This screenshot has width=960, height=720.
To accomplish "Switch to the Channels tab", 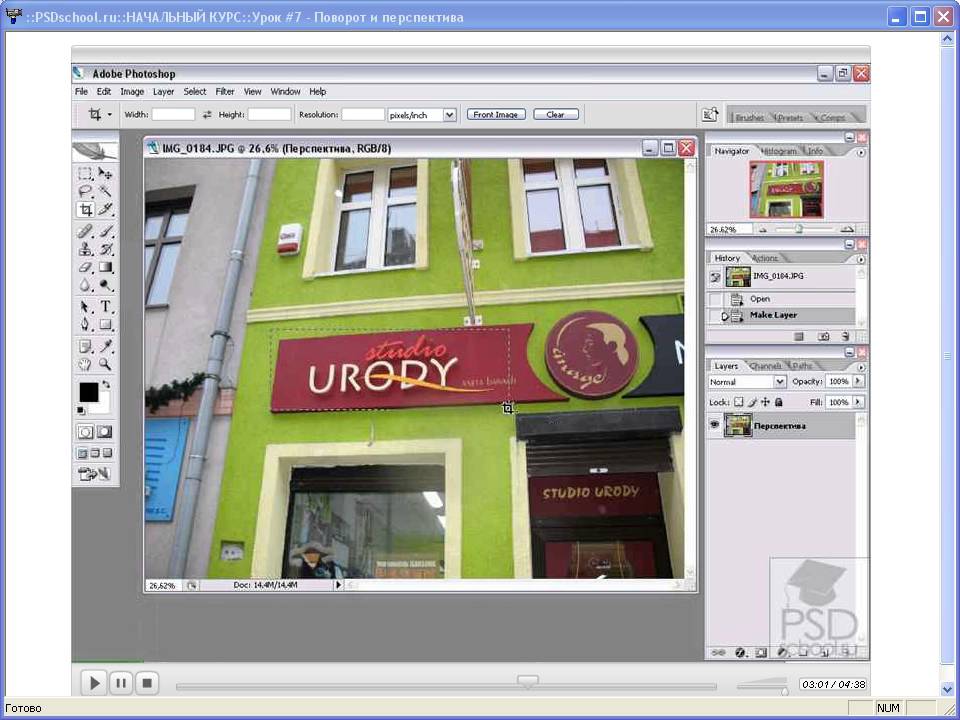I will coord(765,366).
